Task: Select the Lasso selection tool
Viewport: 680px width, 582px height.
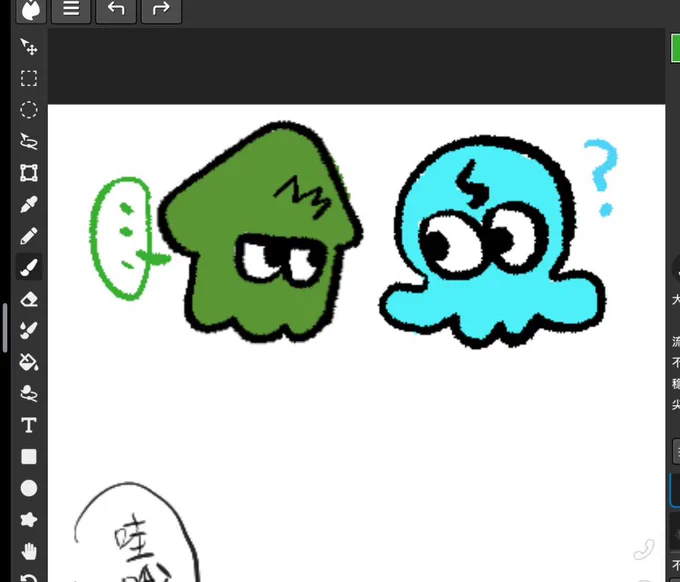Action: (29, 141)
